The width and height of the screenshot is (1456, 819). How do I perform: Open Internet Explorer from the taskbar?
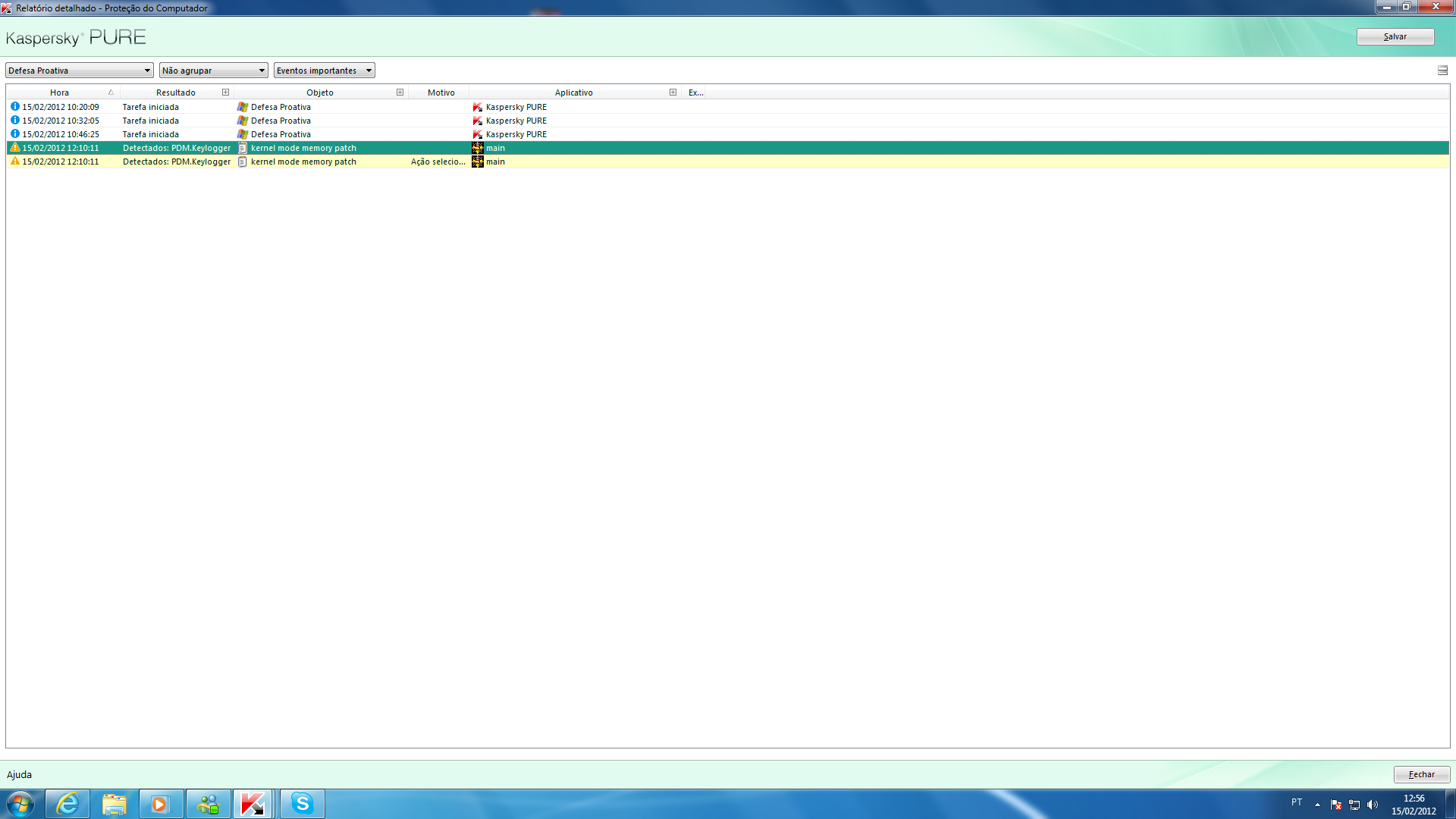[67, 803]
